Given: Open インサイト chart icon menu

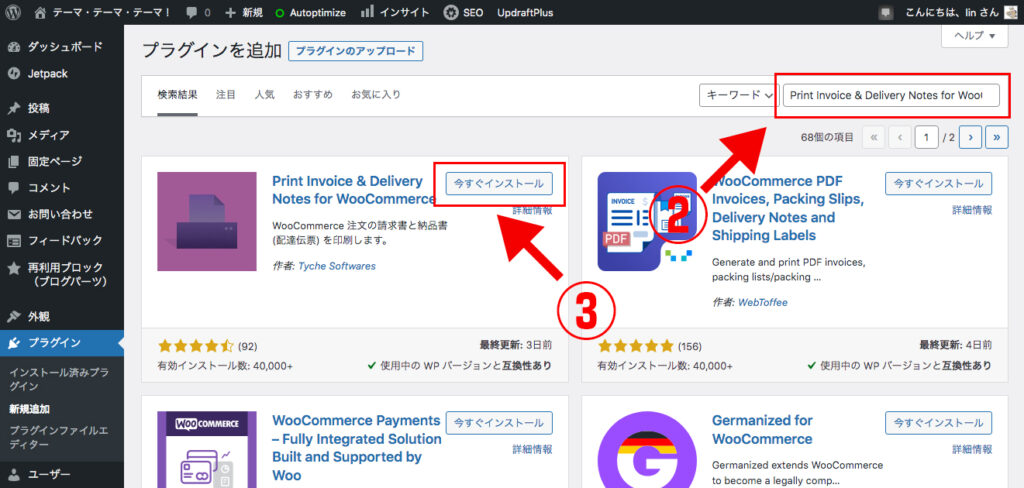Looking at the screenshot, I should 368,11.
